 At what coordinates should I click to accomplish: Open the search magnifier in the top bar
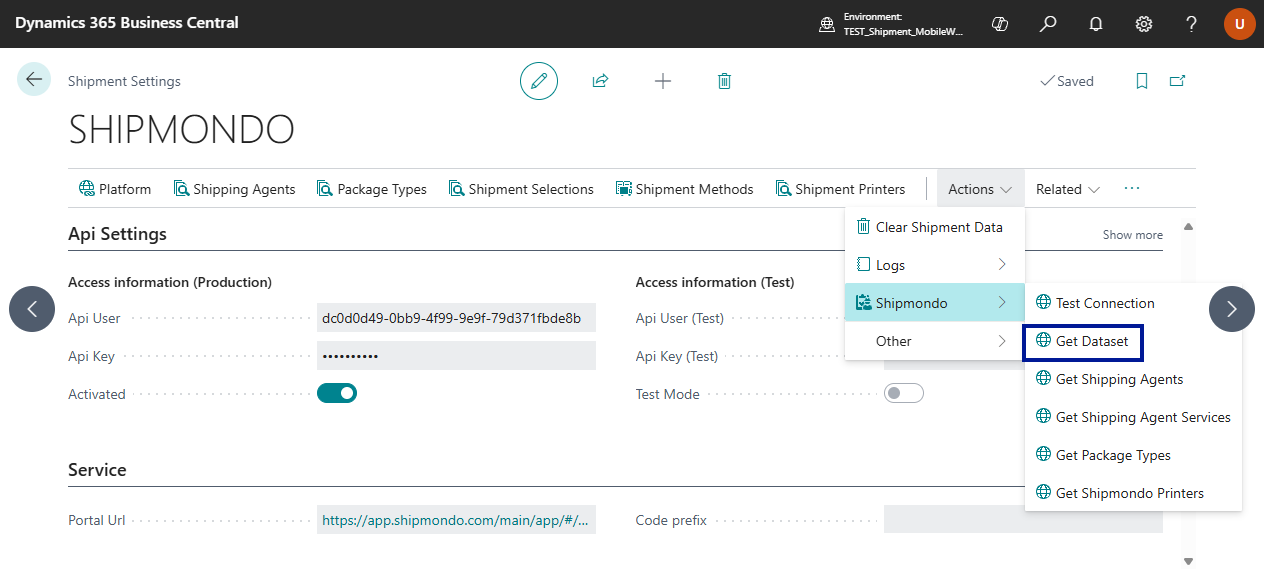1047,24
